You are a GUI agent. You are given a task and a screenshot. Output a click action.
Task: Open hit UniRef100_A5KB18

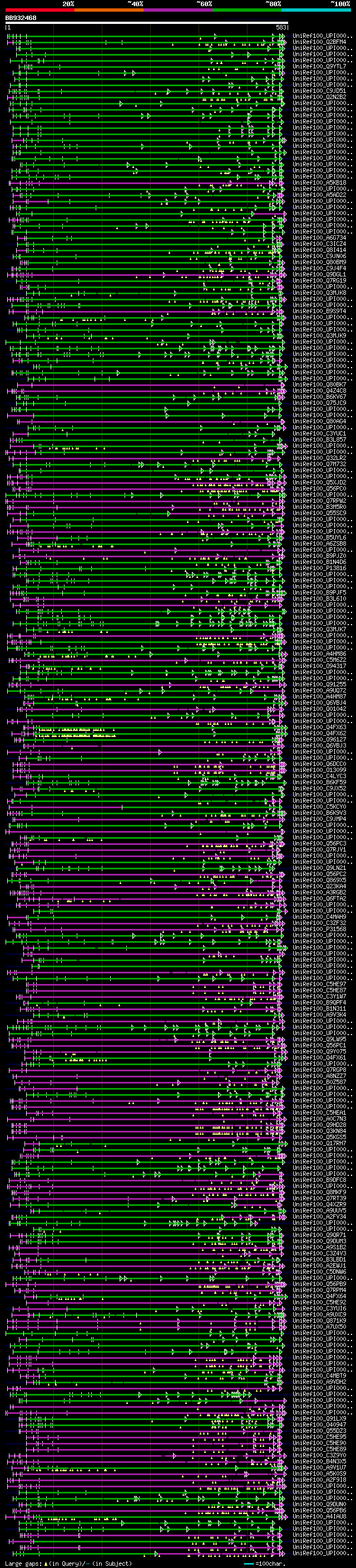pyautogui.click(x=319, y=182)
